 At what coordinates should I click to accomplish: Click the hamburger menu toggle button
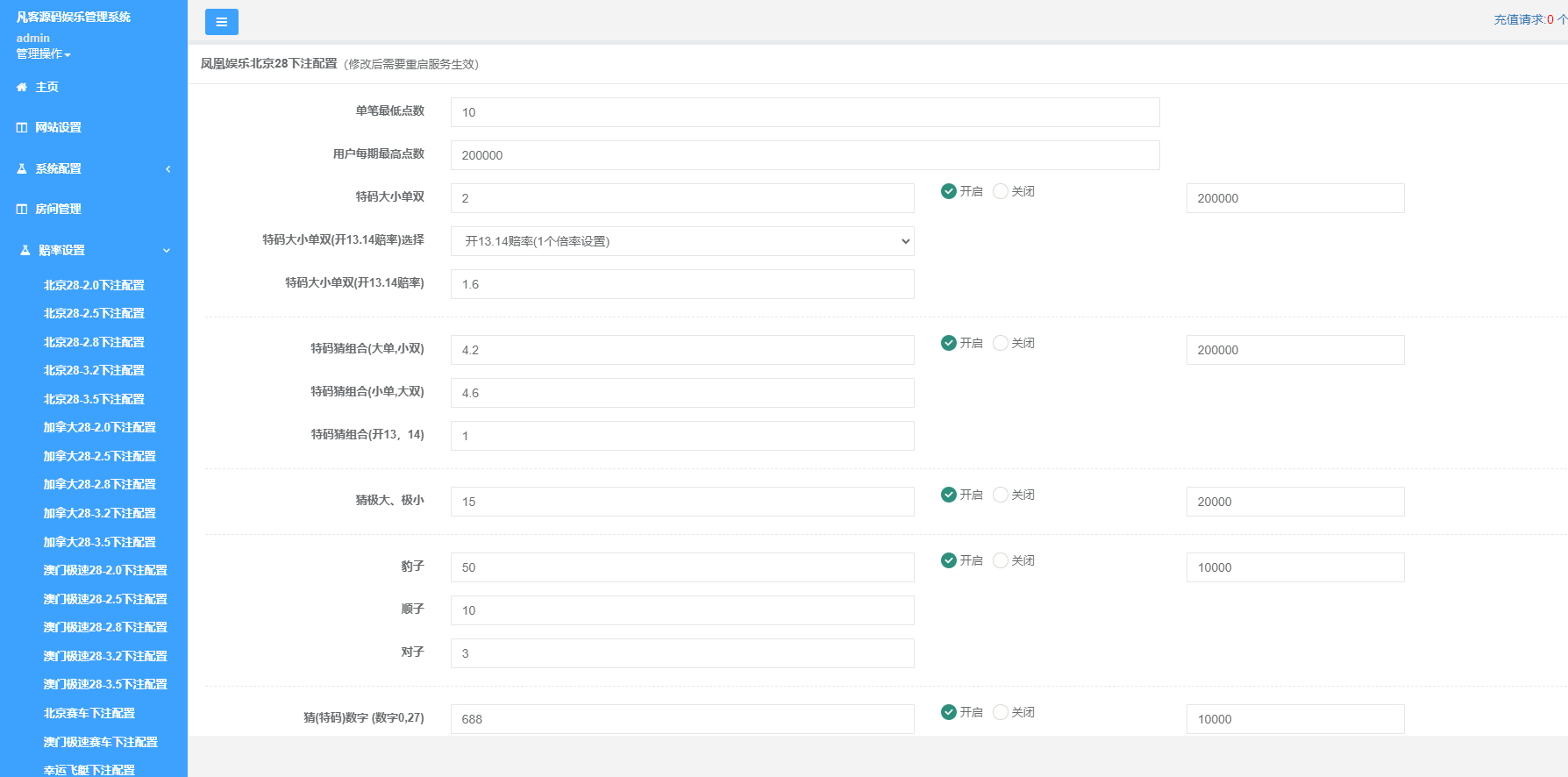point(221,22)
